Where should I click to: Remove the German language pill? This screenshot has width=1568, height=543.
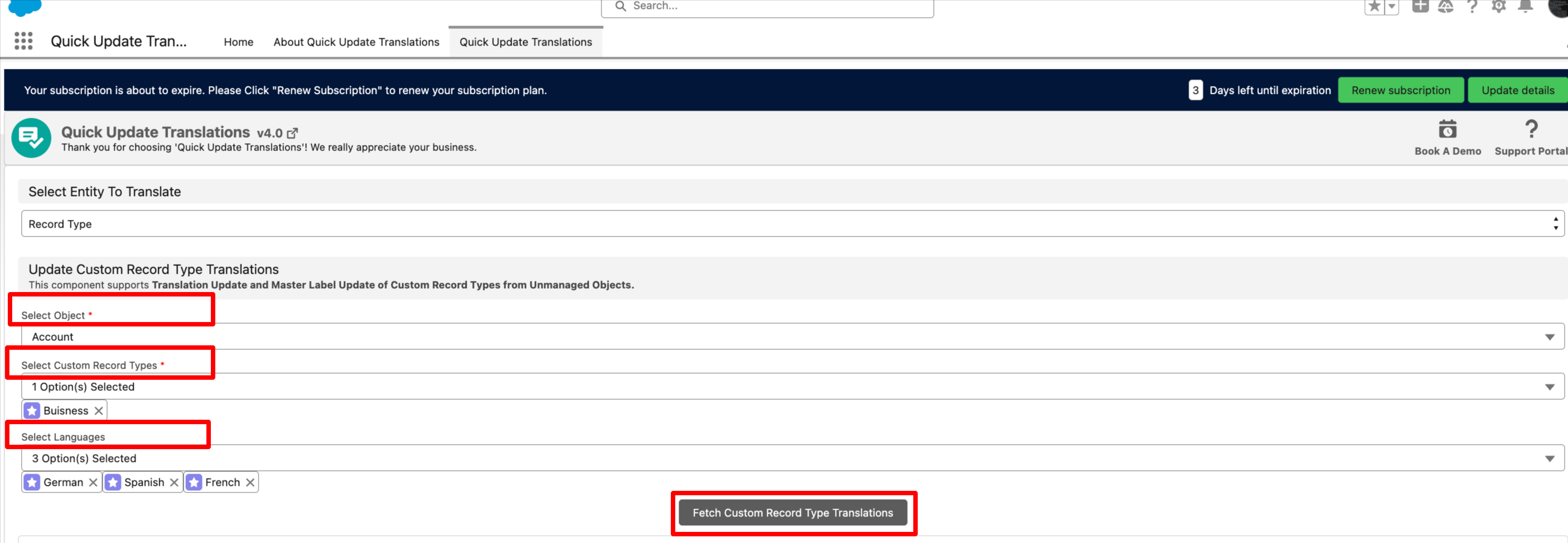coord(93,482)
